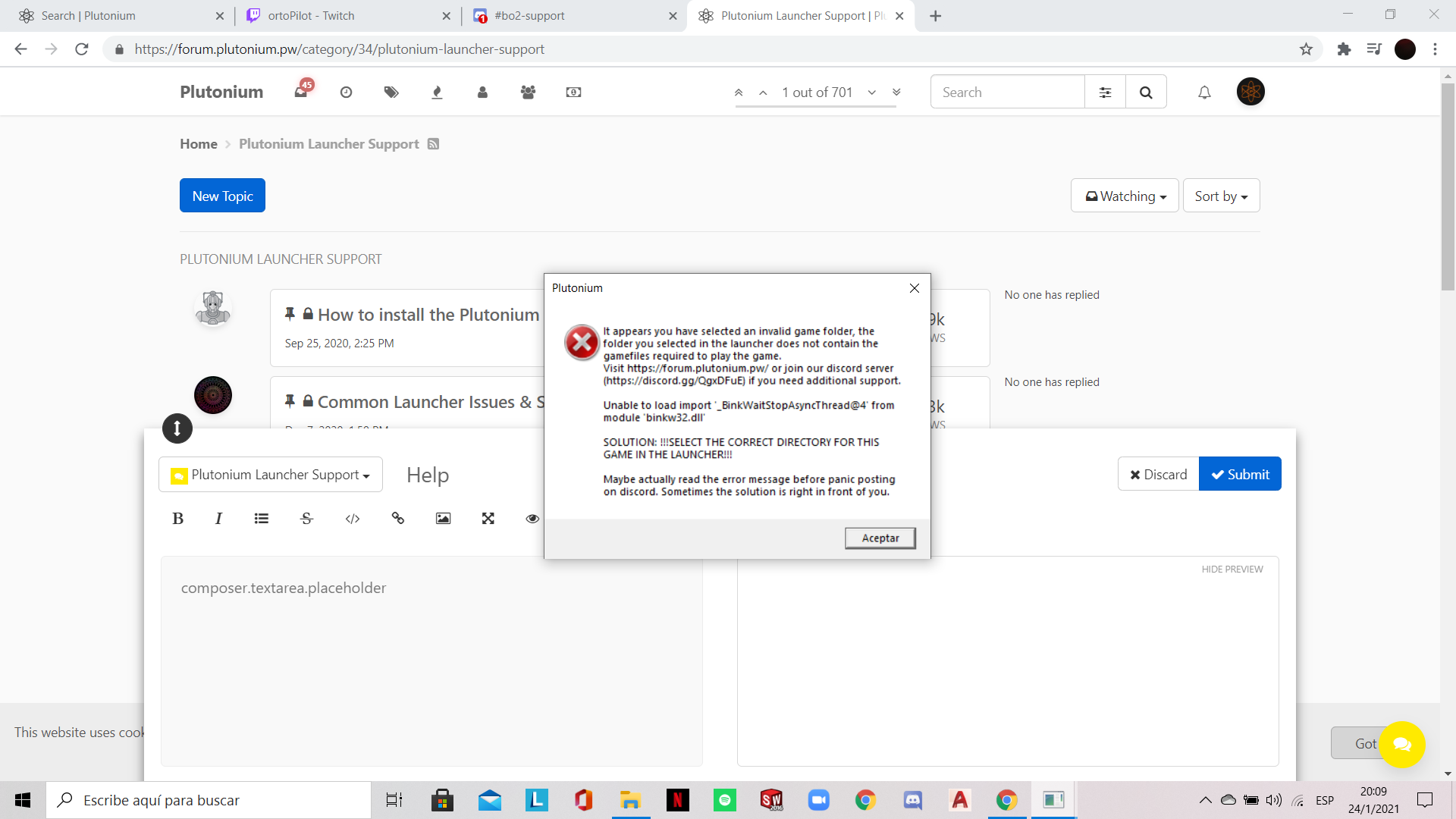Open Netflix from the taskbar
The width and height of the screenshot is (1456, 819).
pos(677,800)
